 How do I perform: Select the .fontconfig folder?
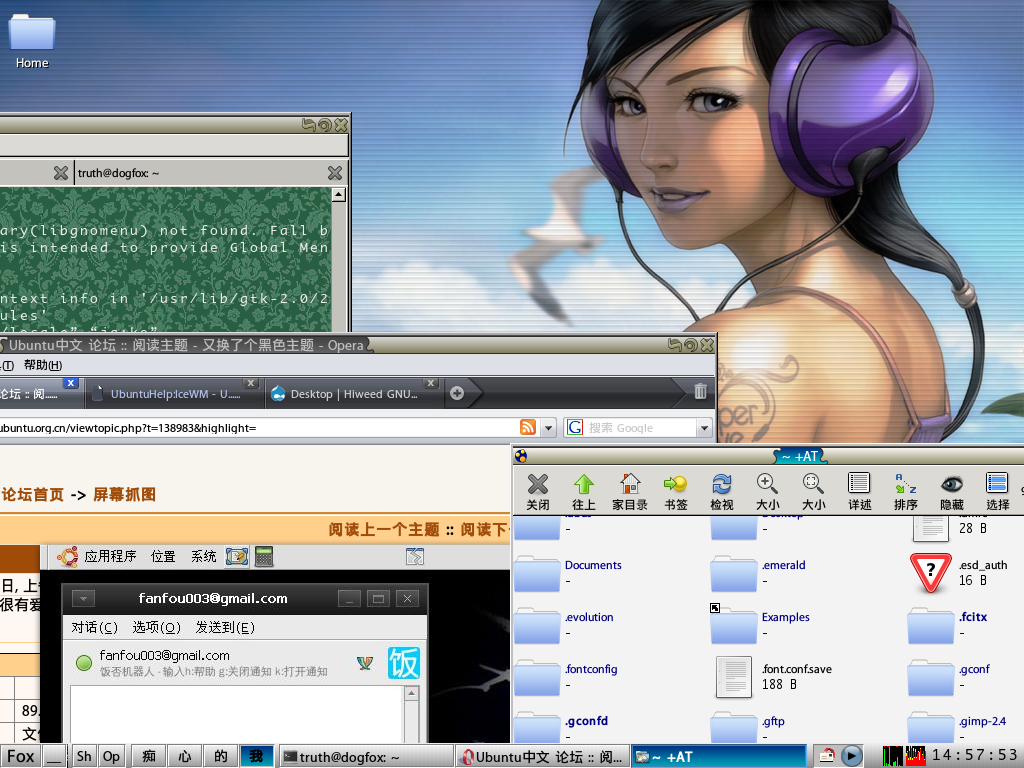click(x=537, y=677)
